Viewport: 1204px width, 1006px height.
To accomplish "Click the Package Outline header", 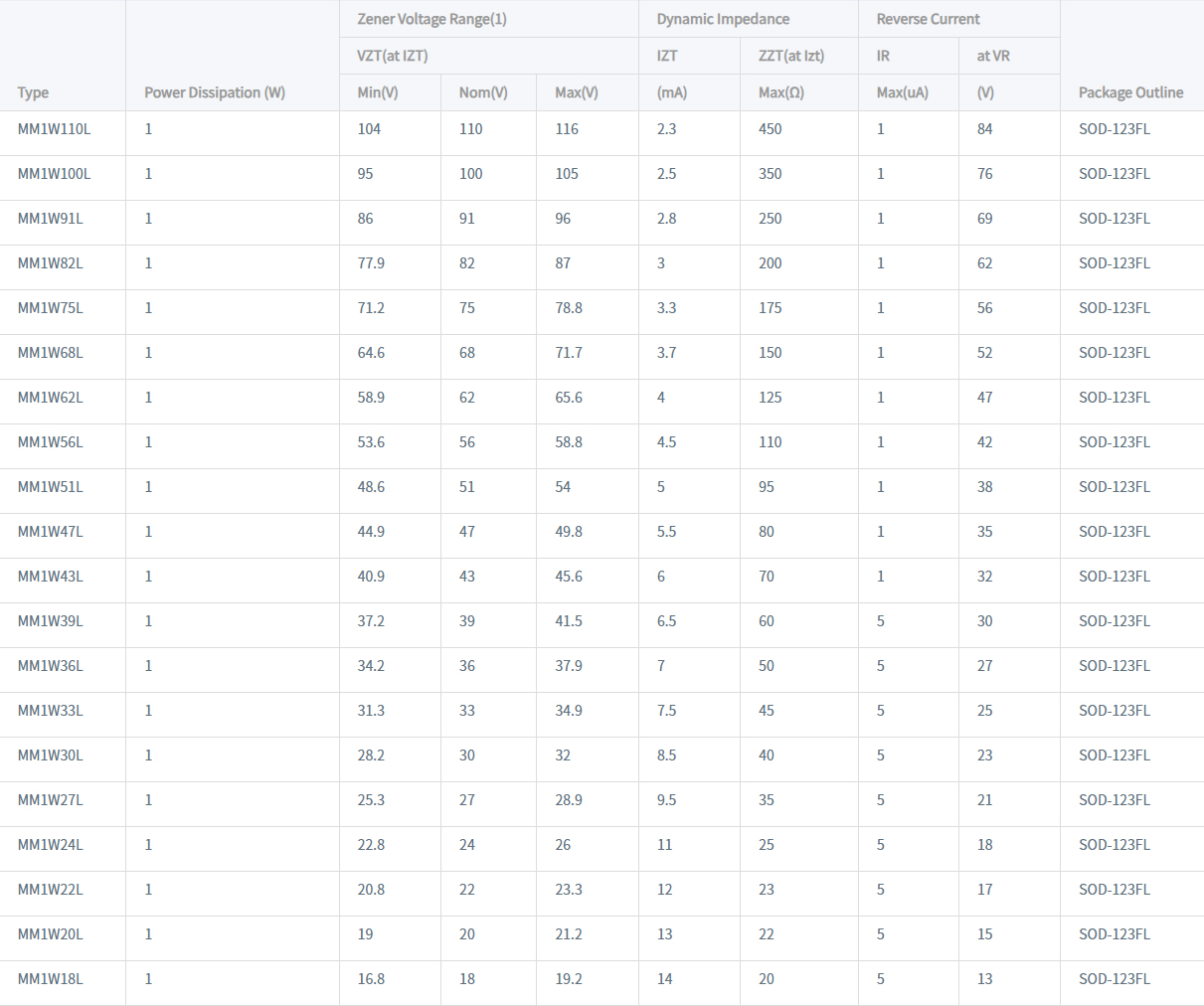I will pyautogui.click(x=1130, y=92).
